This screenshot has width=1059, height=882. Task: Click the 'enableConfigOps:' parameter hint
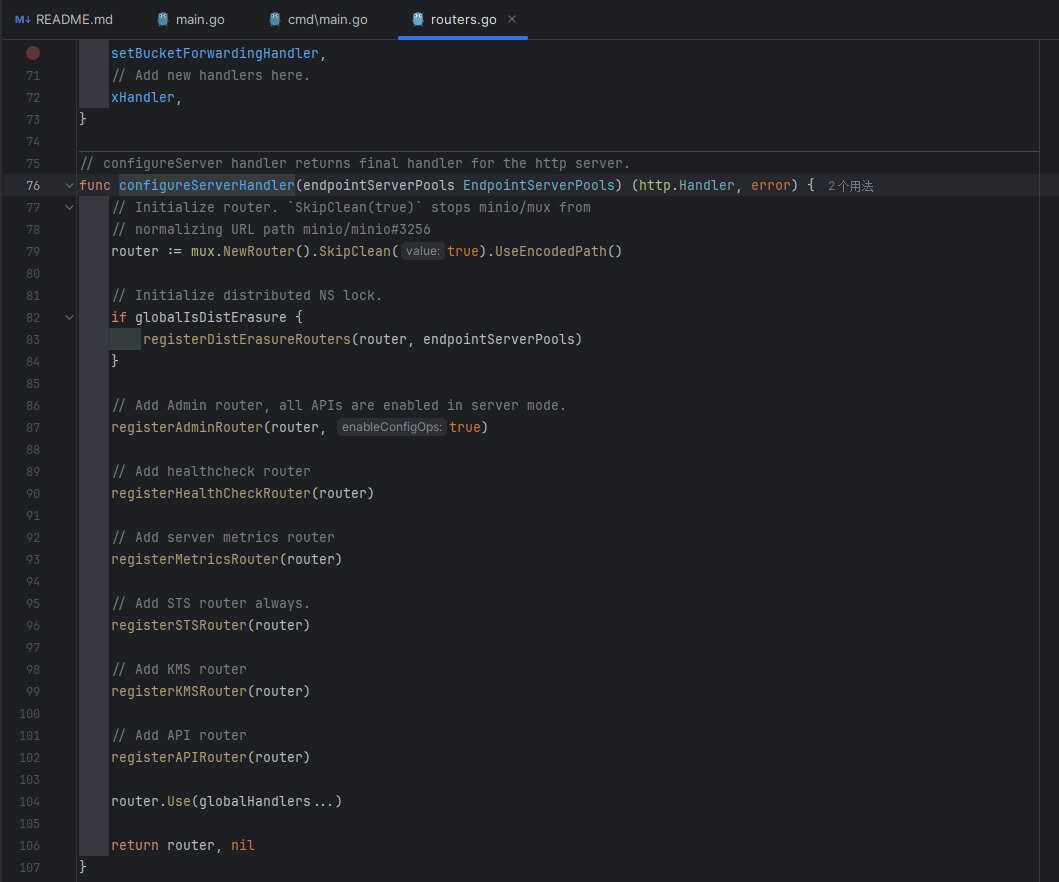coord(392,427)
